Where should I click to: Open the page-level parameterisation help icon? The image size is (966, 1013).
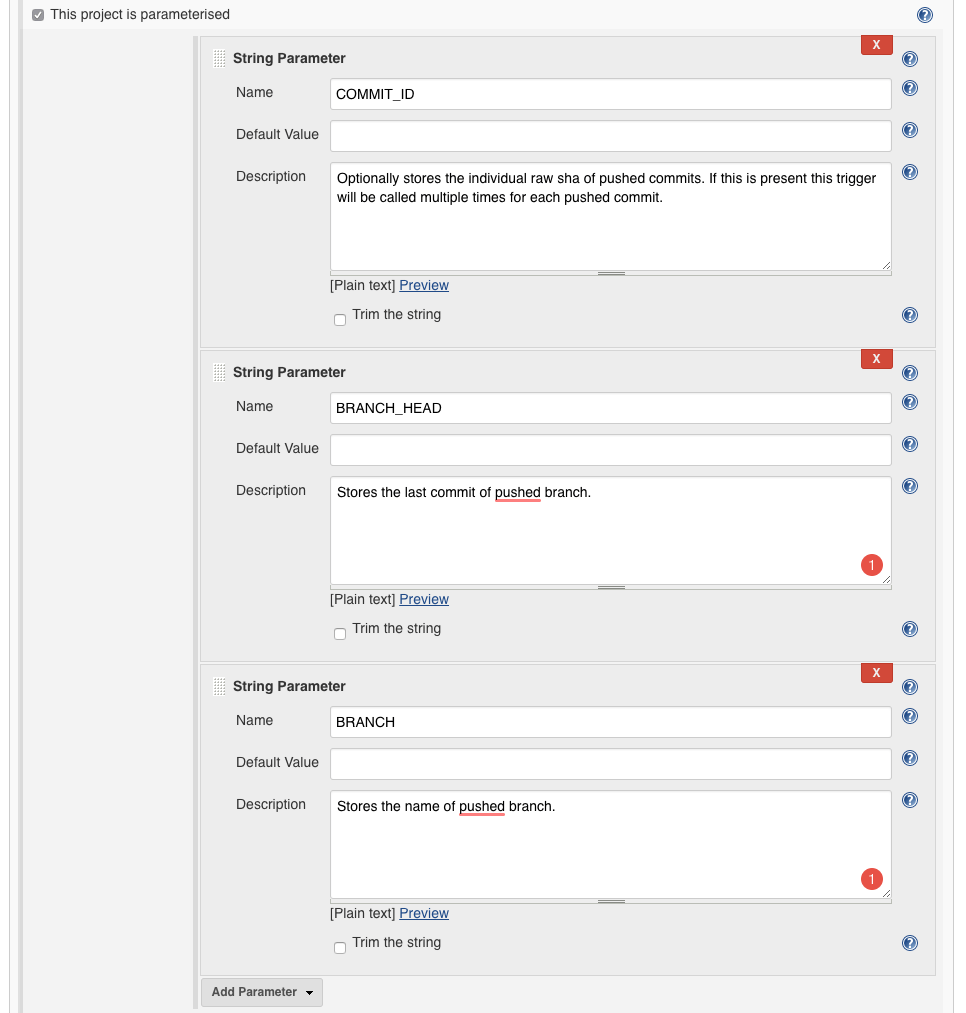point(924,14)
